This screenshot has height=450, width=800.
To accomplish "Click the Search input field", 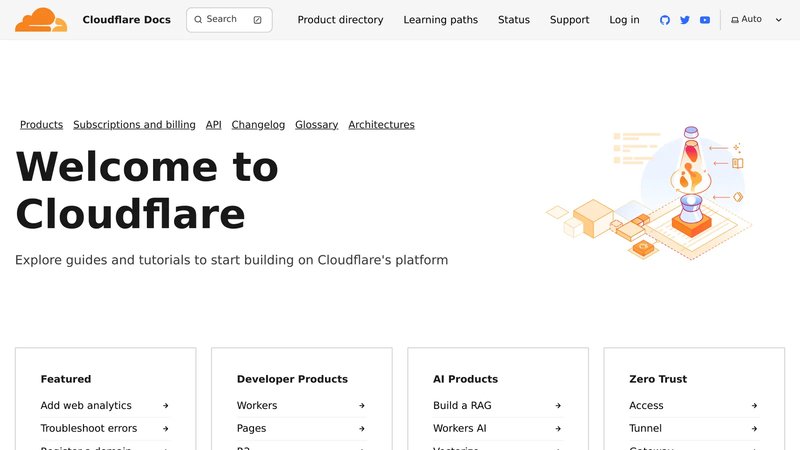I will (x=229, y=20).
